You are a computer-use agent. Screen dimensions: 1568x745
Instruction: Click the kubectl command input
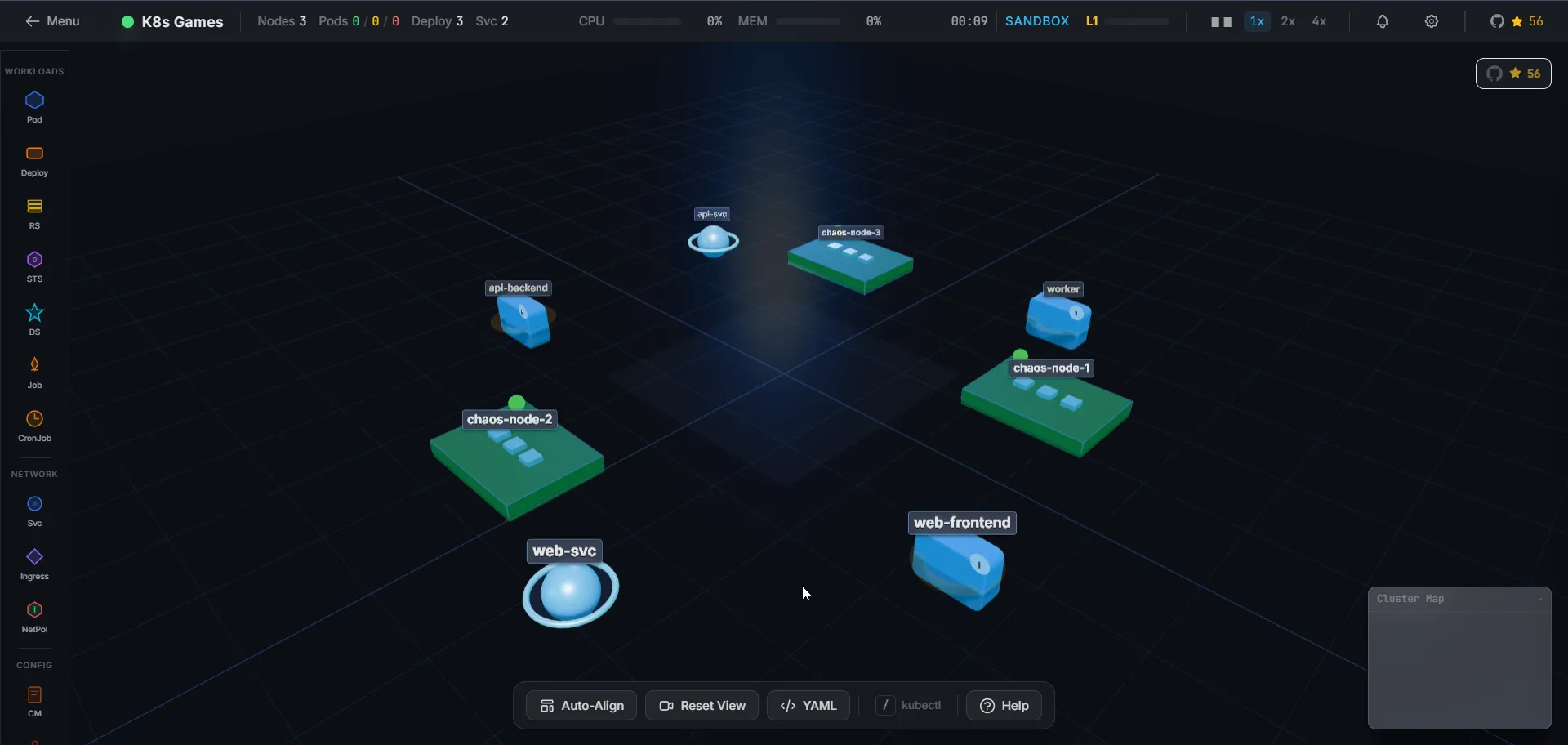(x=909, y=705)
